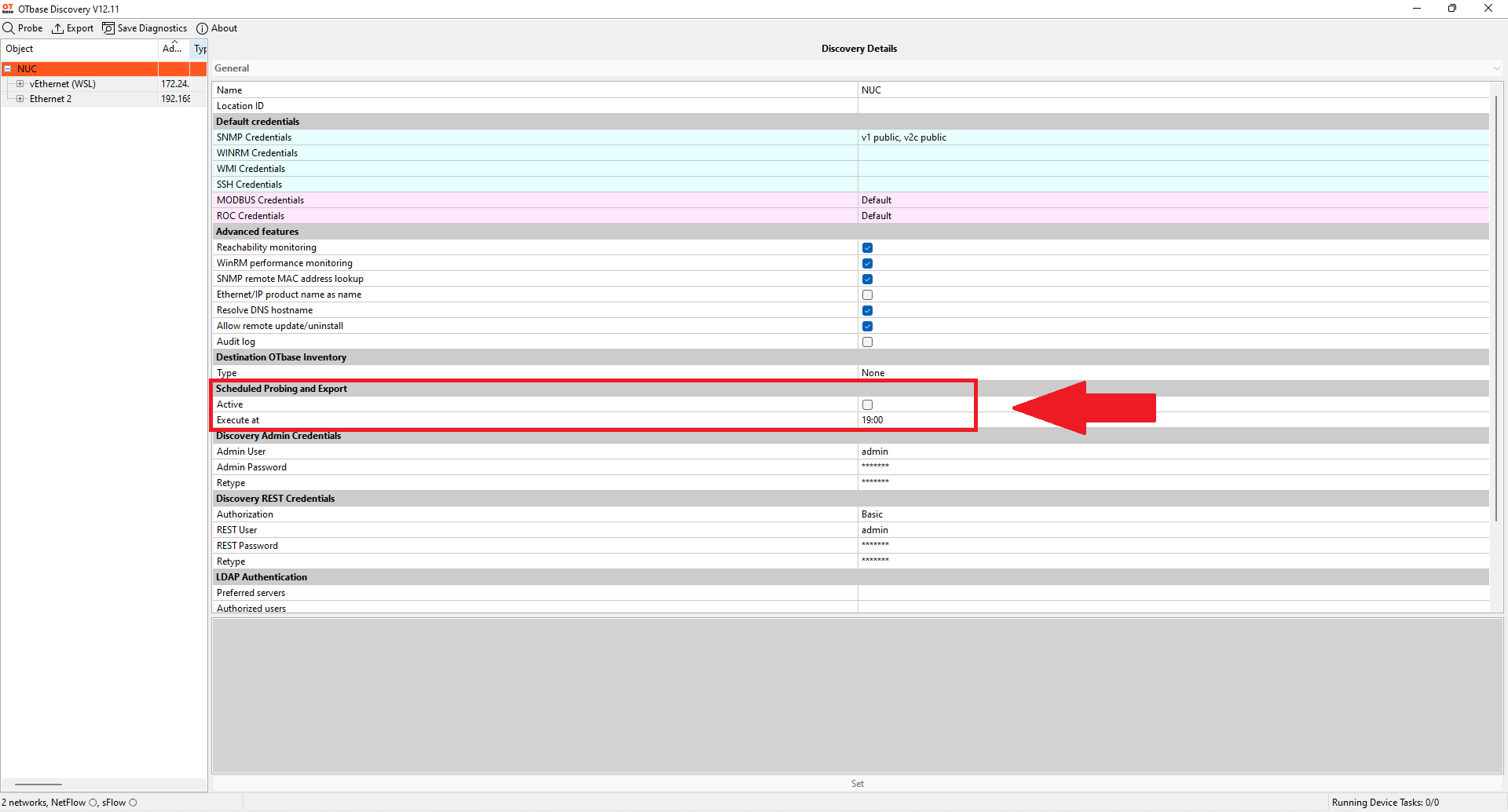The height and width of the screenshot is (812, 1508).
Task: Expand the Ethernet 2 node
Action: (20, 99)
